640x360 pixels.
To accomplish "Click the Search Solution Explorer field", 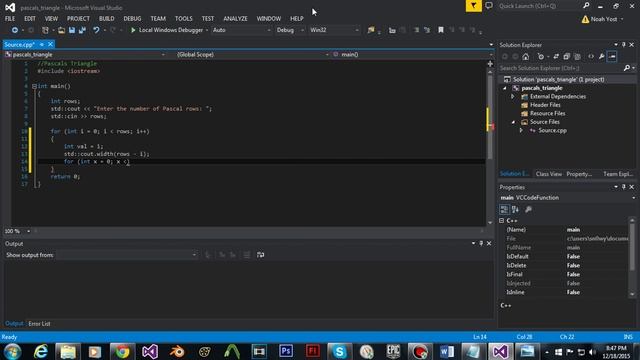I will pyautogui.click(x=561, y=68).
